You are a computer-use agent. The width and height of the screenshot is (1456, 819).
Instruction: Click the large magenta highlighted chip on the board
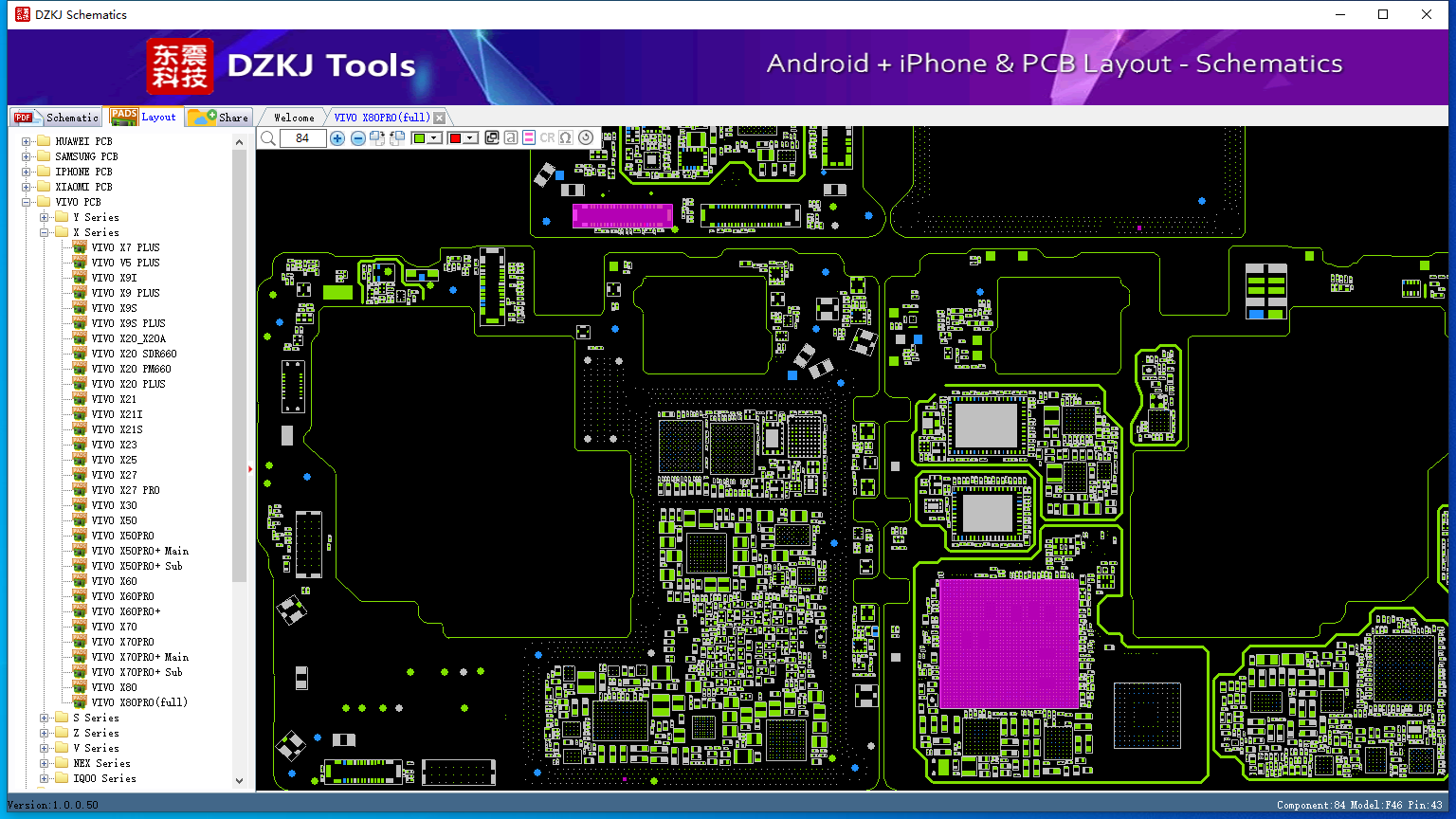coord(1009,644)
